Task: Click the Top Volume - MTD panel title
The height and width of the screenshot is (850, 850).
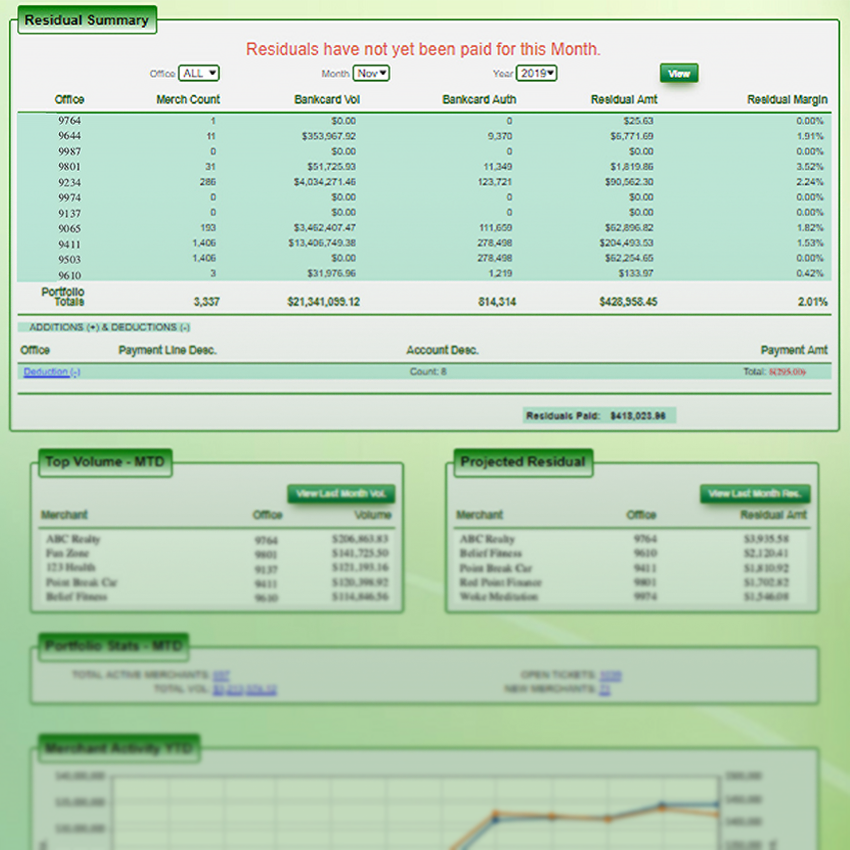Action: pyautogui.click(x=105, y=462)
